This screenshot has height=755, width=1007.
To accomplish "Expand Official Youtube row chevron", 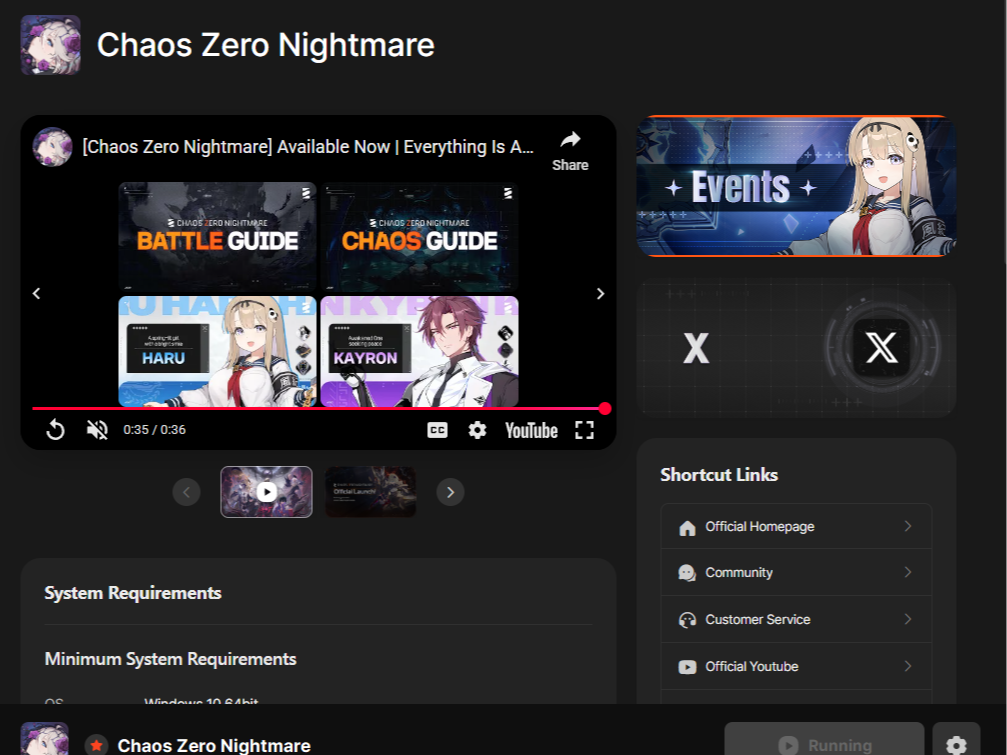I will 908,666.
